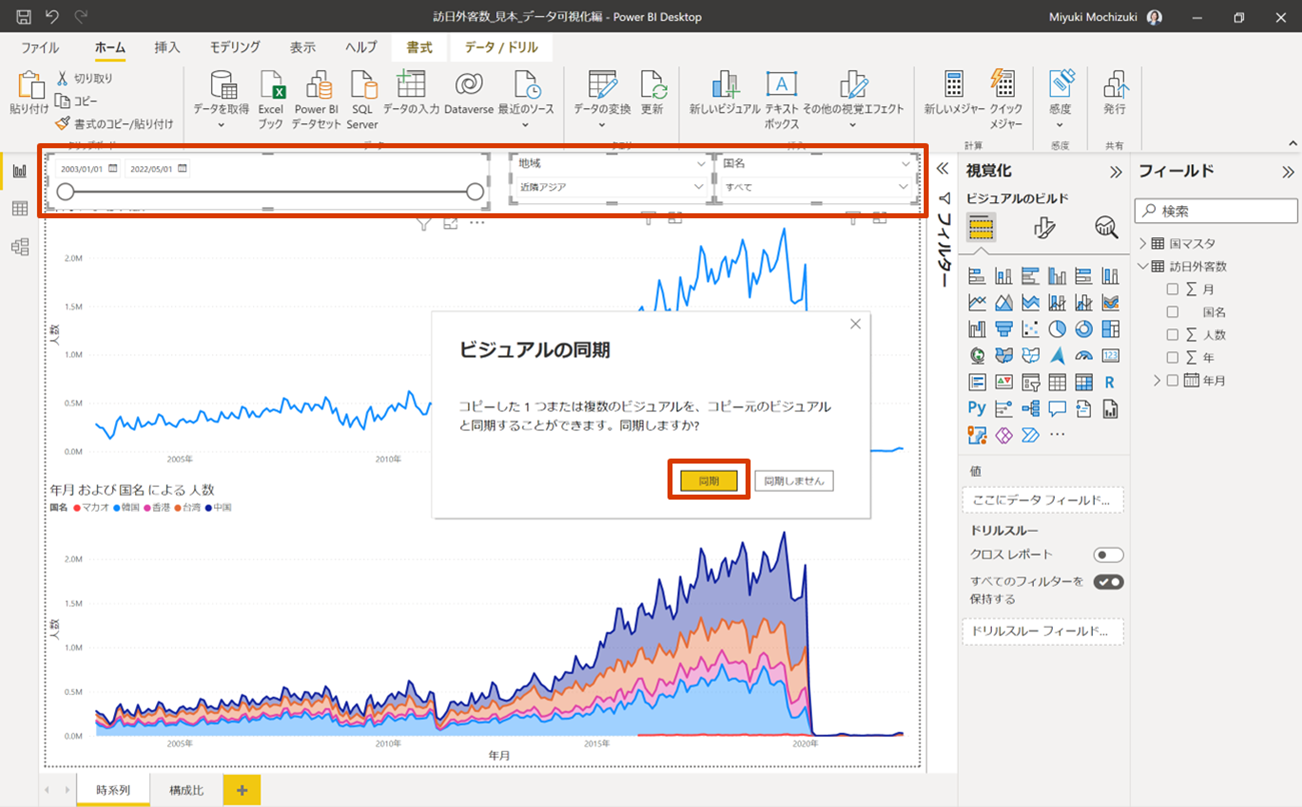
Task: Switch to the モデリング ribbon tab
Action: (x=235, y=47)
